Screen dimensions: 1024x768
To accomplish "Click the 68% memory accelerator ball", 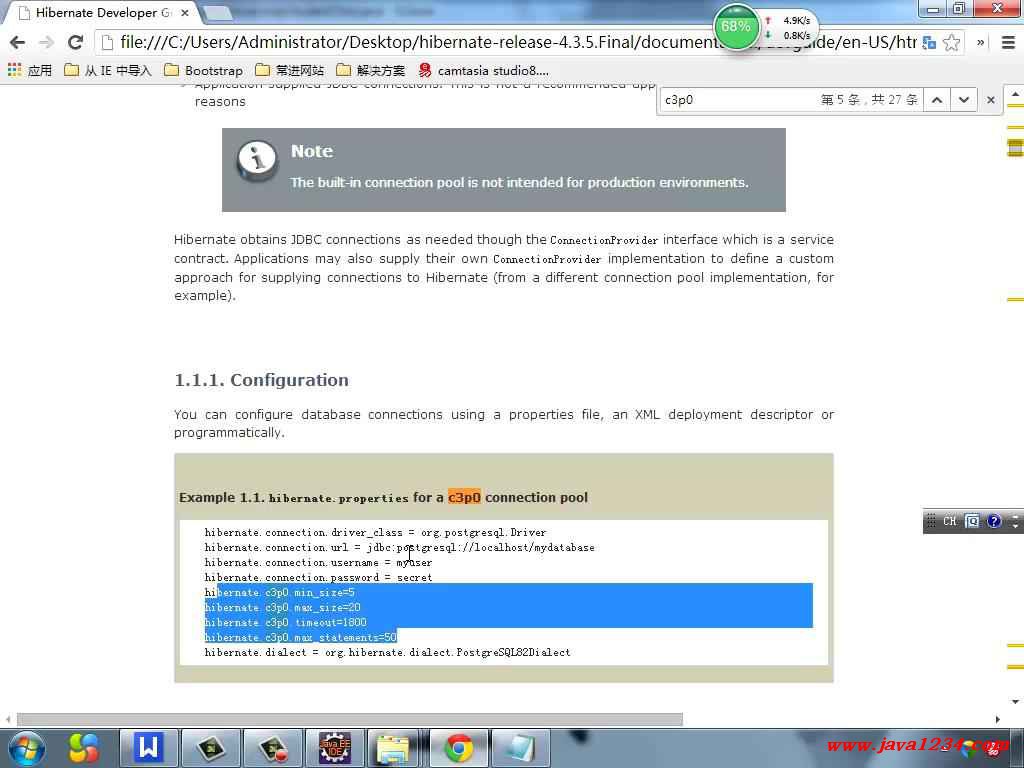I will click(x=736, y=27).
